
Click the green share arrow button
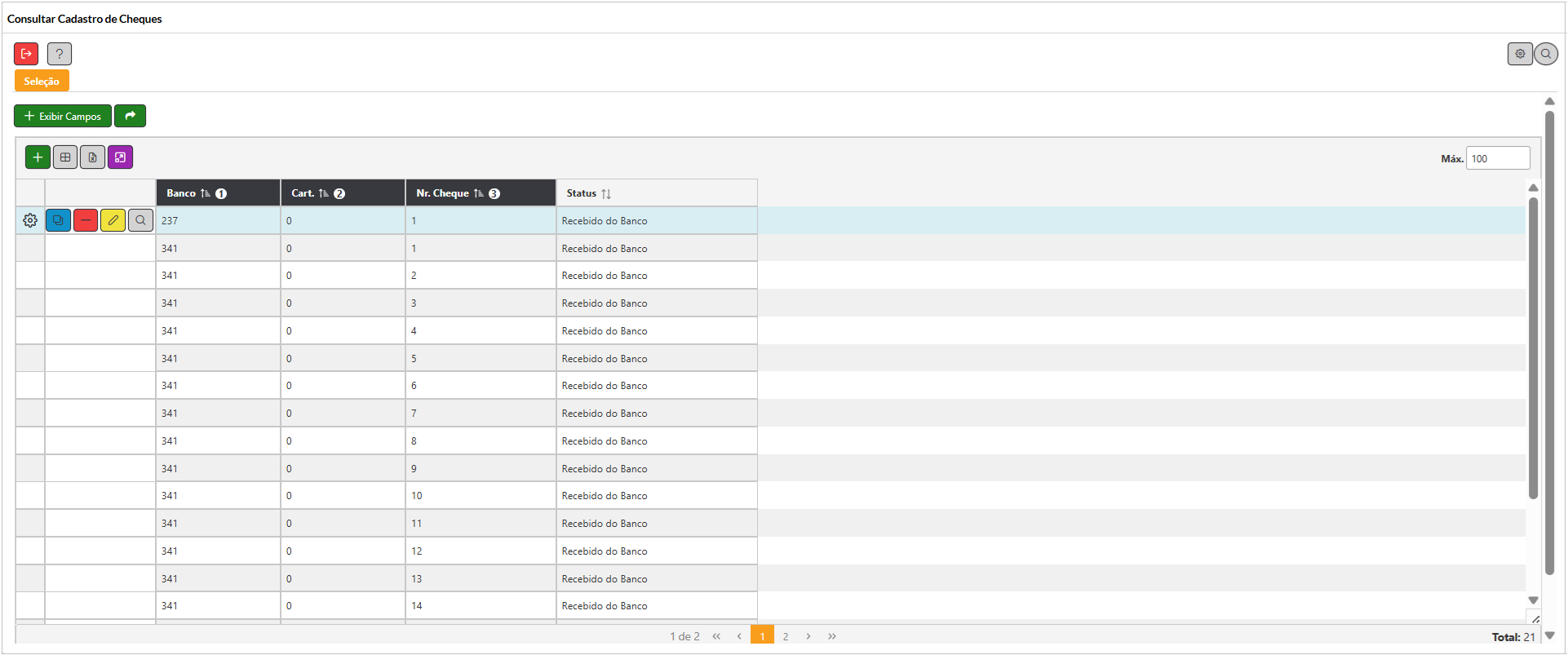click(130, 116)
